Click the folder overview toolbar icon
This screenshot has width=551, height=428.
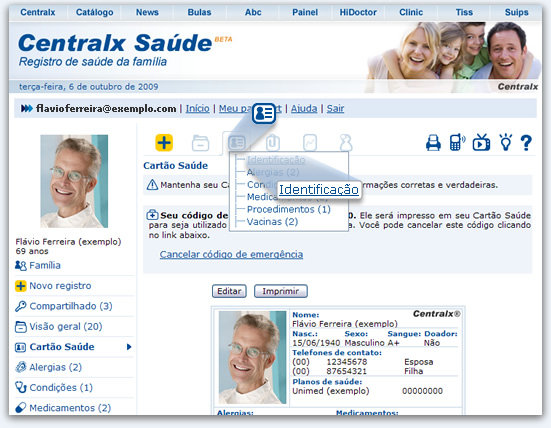(201, 143)
